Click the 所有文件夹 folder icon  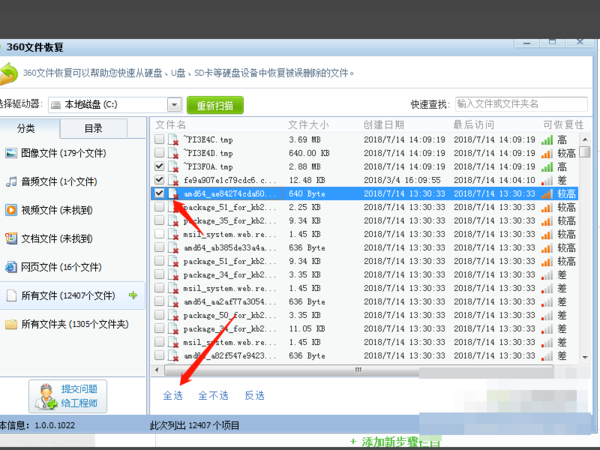coord(12,324)
